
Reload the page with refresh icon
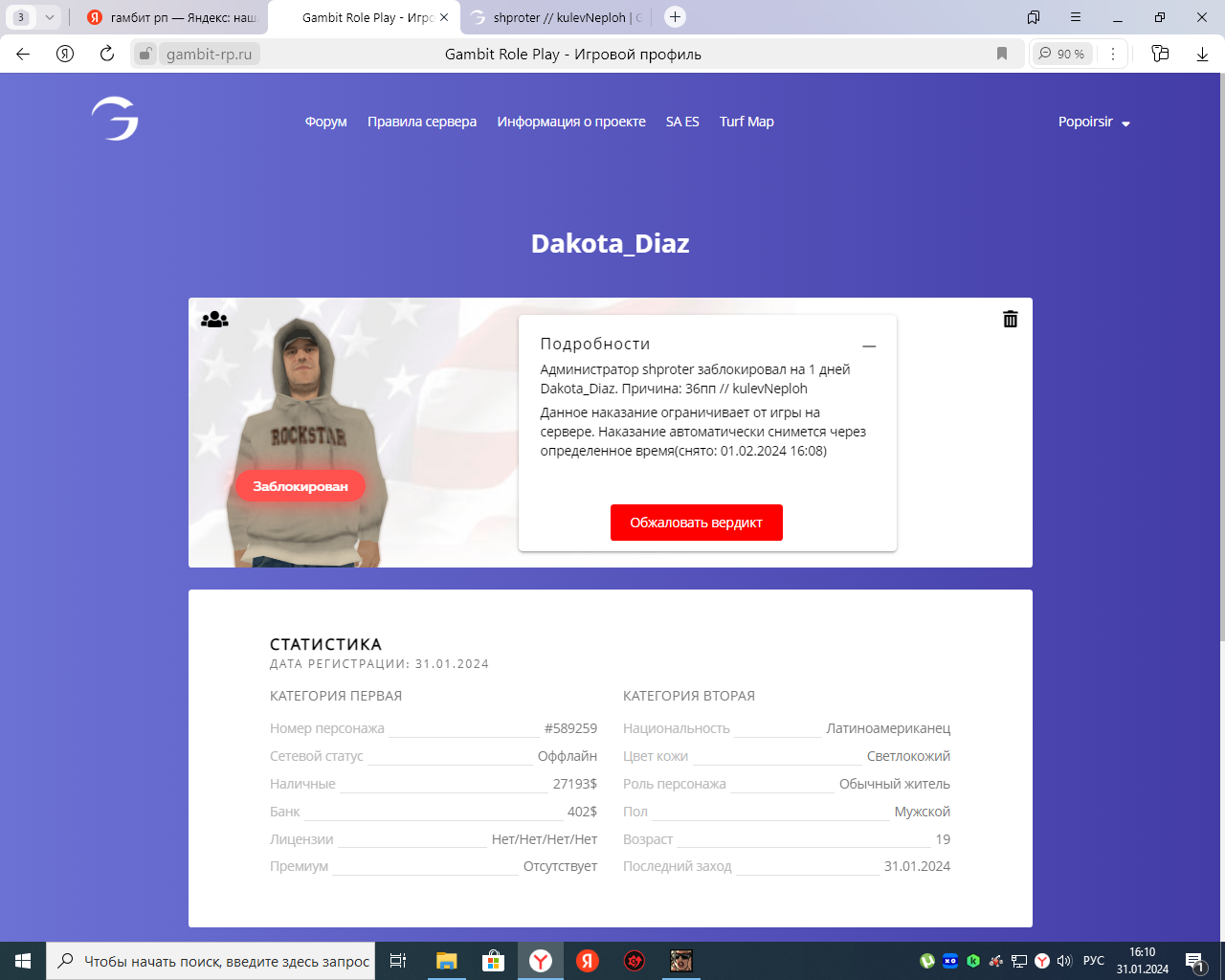tap(107, 54)
